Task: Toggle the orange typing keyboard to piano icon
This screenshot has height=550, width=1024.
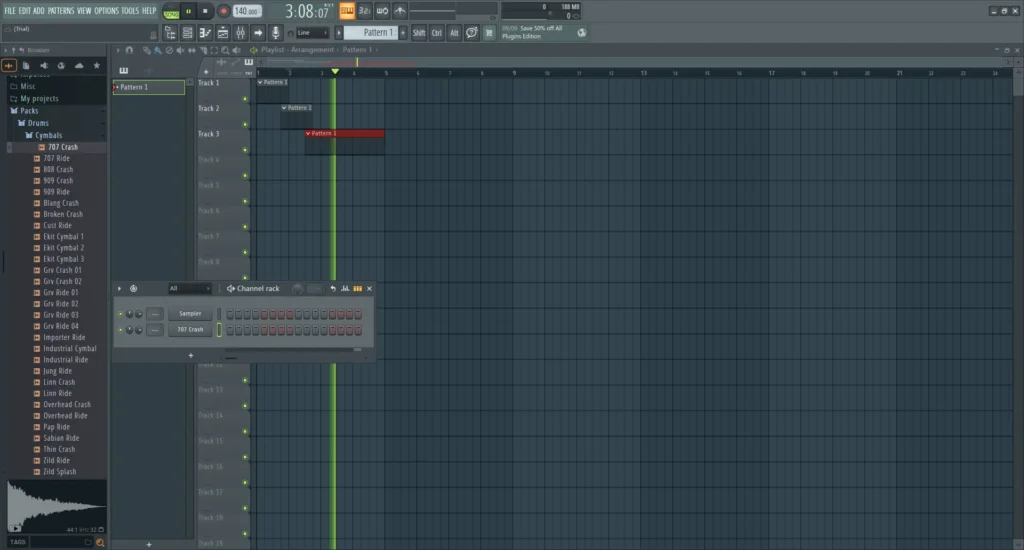Action: [347, 10]
